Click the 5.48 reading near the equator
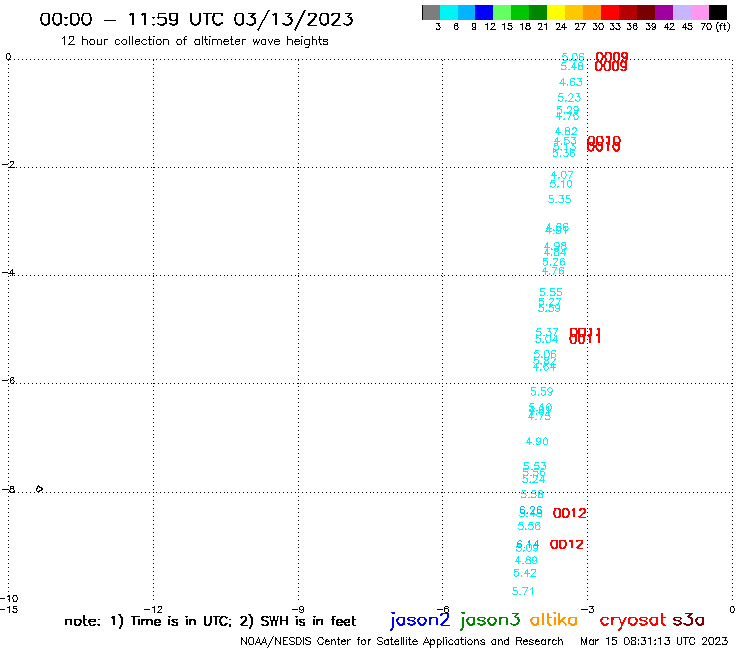 tap(572, 67)
